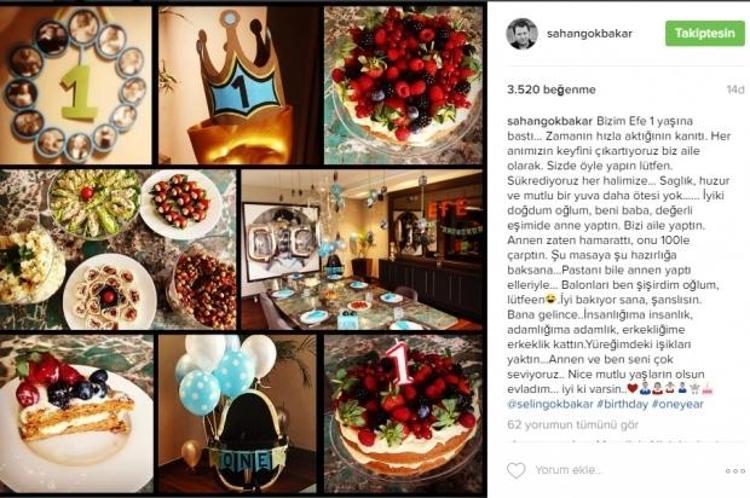Expand '62 yorumun tümünü gör' comments

click(x=573, y=424)
